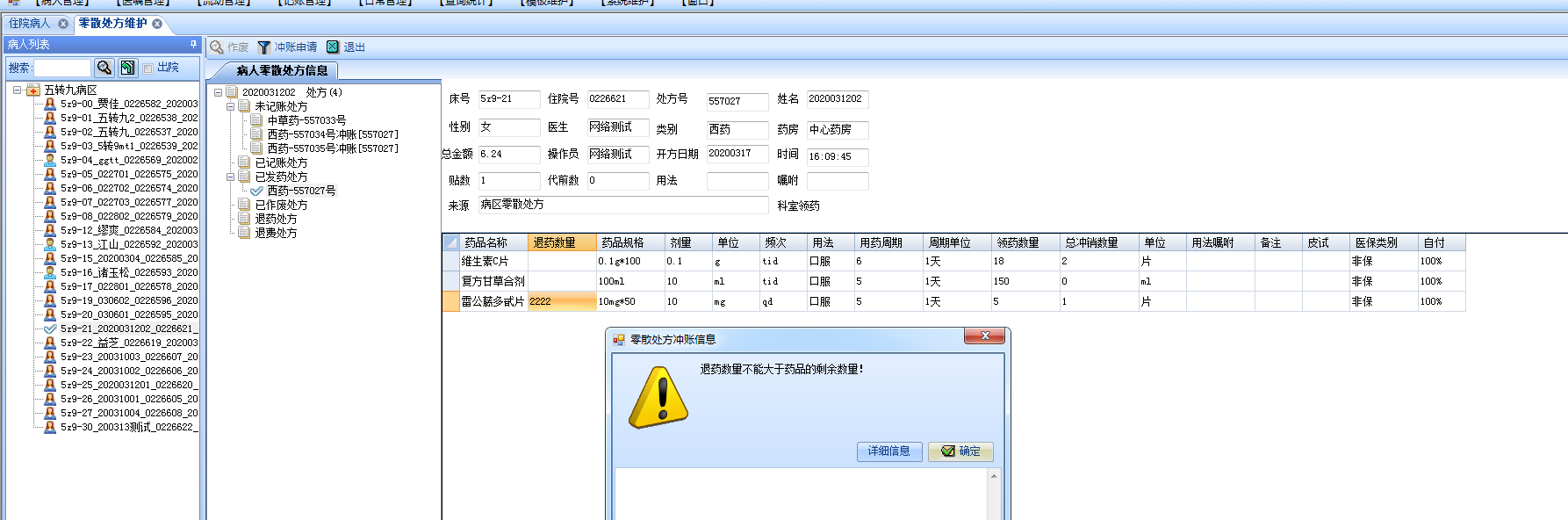This screenshot has width=1568, height=520.
Task: Click folder icon of 已记账处方
Action: click(x=244, y=162)
